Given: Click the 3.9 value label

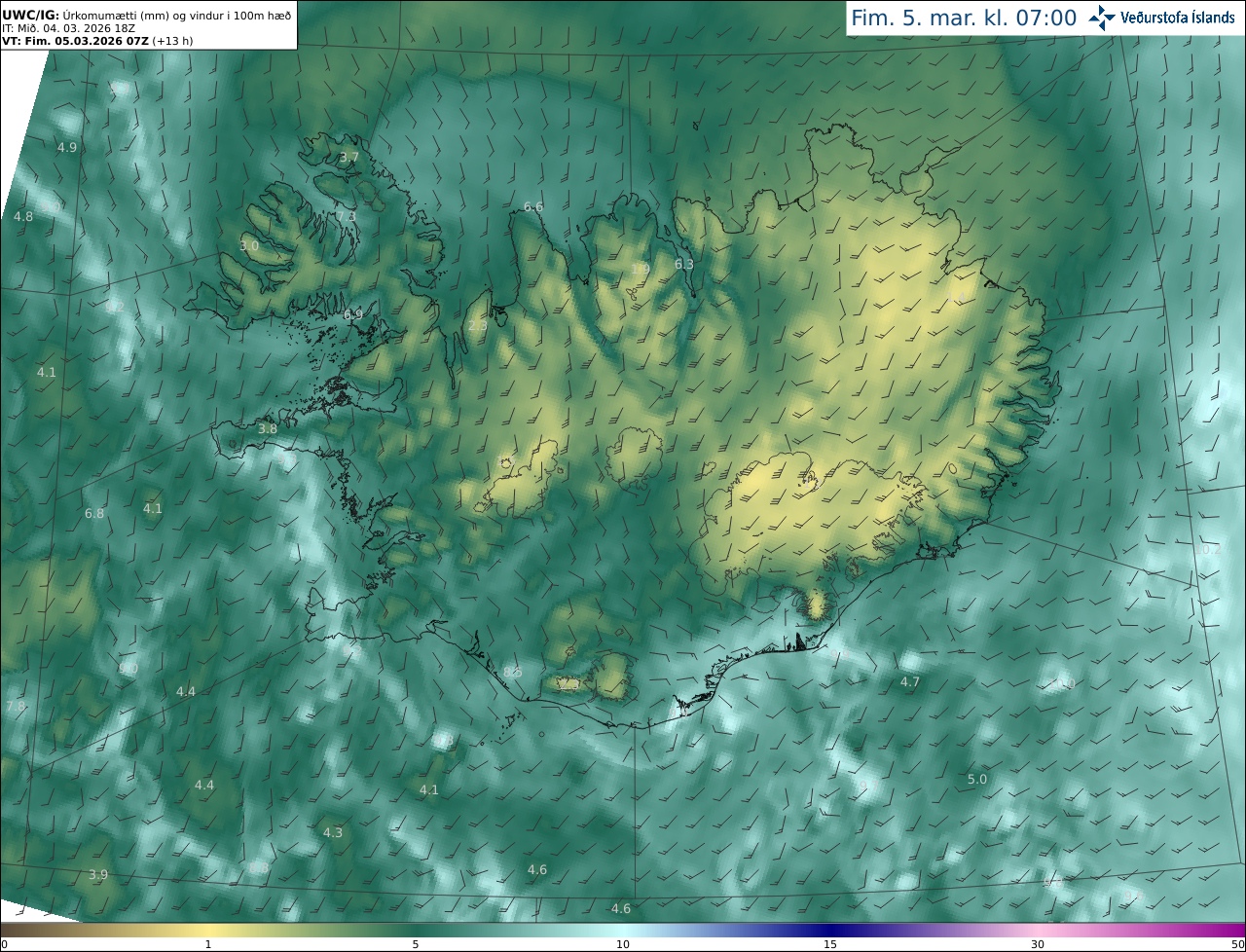Looking at the screenshot, I should click(x=98, y=875).
